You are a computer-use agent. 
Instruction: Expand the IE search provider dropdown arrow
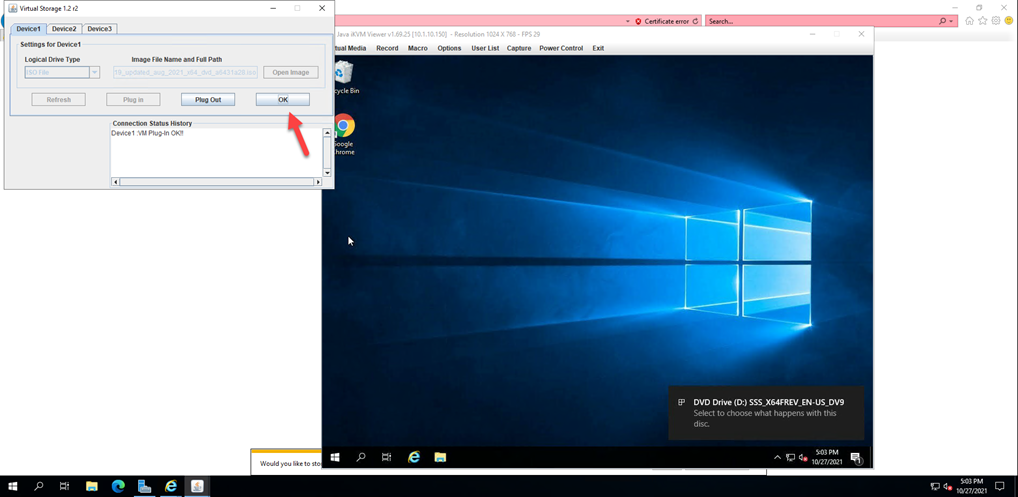pos(950,21)
